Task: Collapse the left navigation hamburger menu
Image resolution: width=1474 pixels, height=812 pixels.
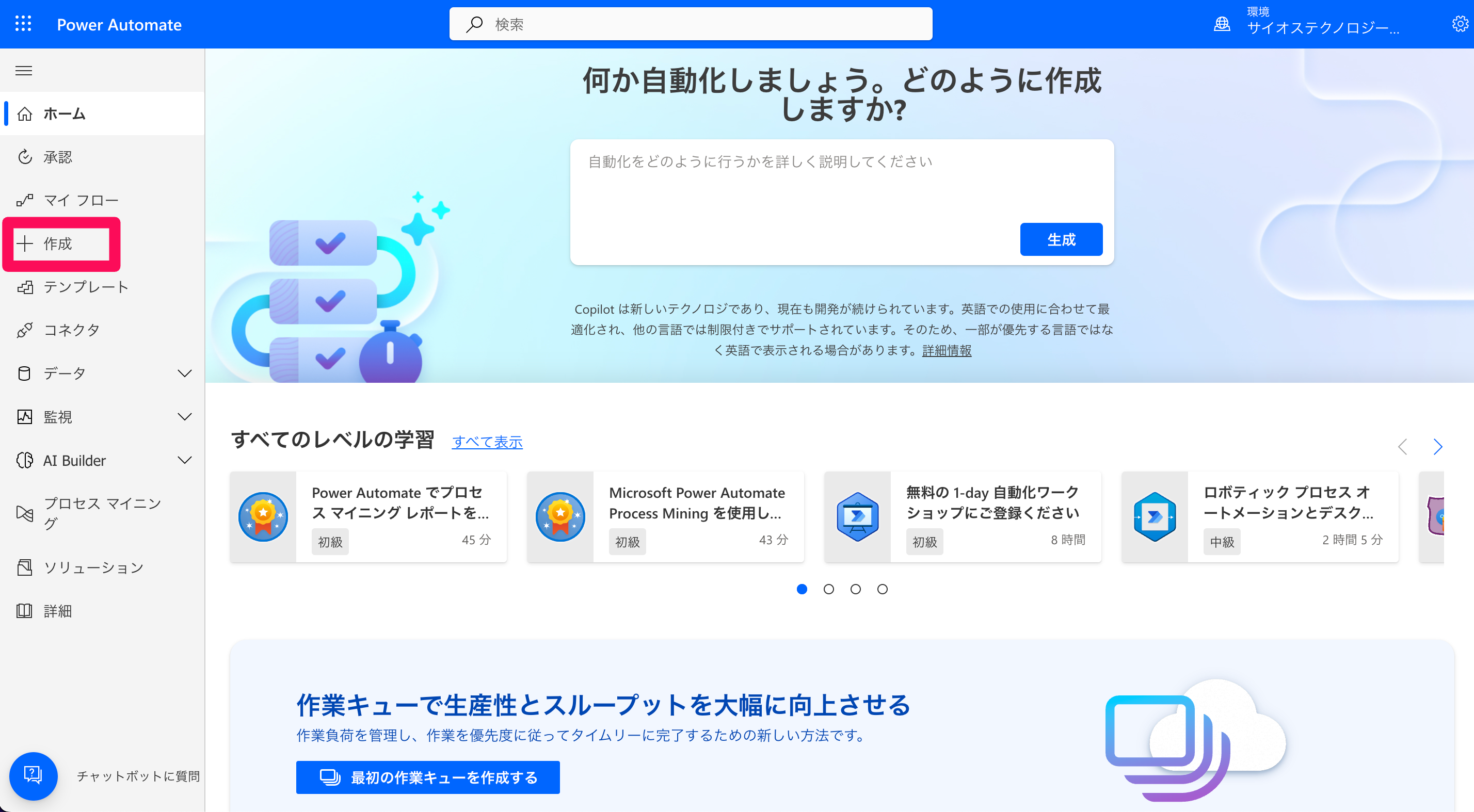Action: [23, 70]
